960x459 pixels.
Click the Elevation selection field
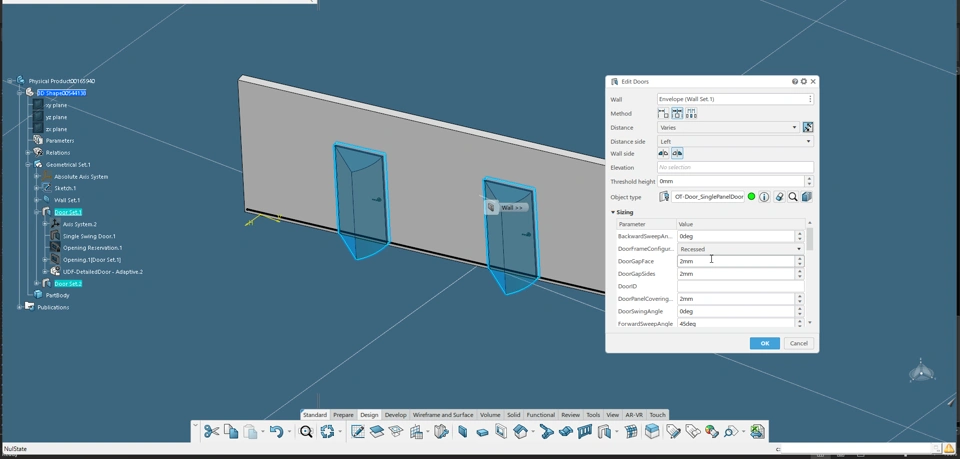(735, 167)
